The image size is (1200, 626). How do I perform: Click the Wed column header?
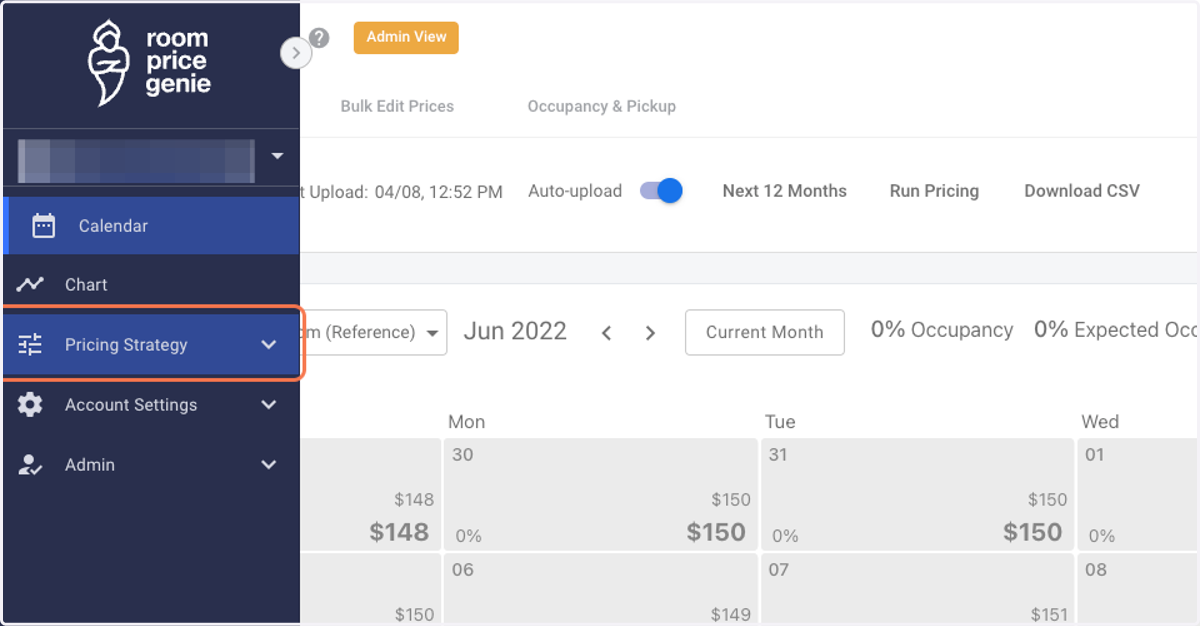(1100, 422)
